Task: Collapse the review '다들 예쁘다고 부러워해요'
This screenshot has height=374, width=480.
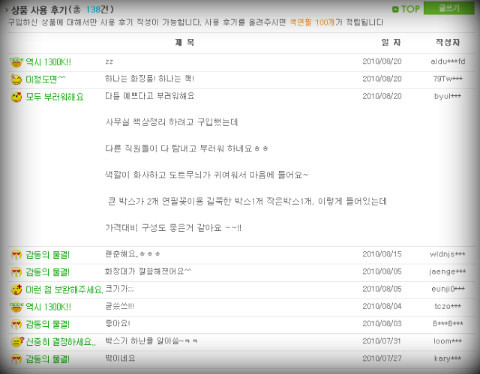Action: [150, 96]
